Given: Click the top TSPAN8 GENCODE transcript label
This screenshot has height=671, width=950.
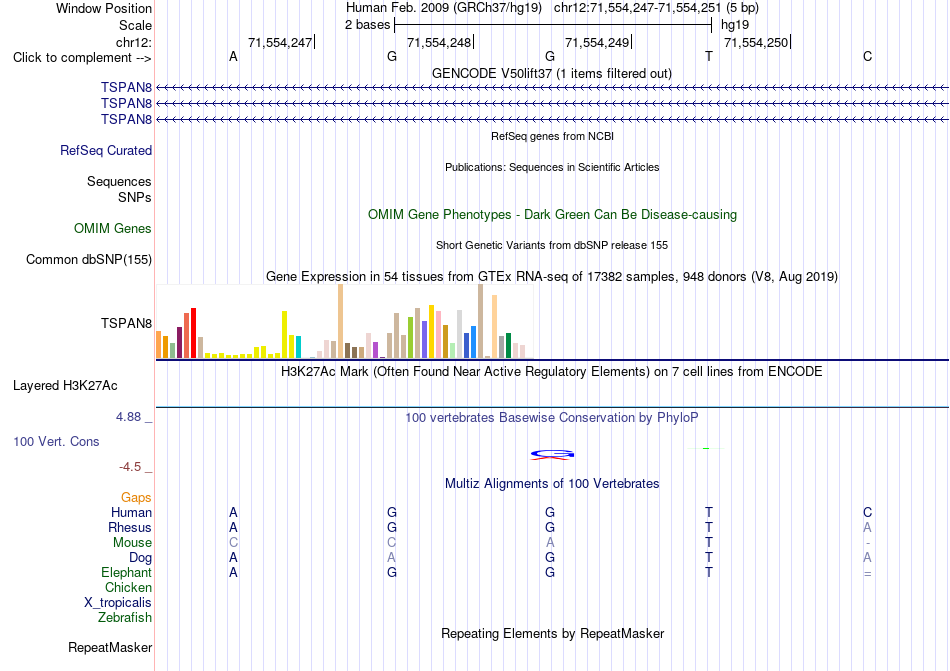Looking at the screenshot, I should click(126, 87).
